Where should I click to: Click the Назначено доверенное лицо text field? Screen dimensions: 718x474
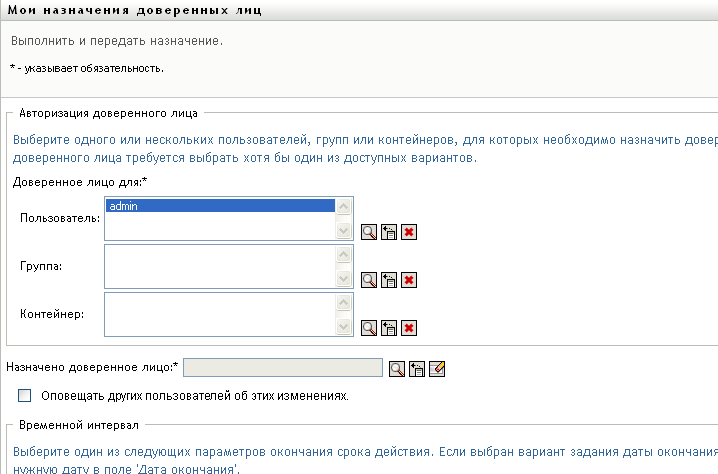click(x=283, y=368)
